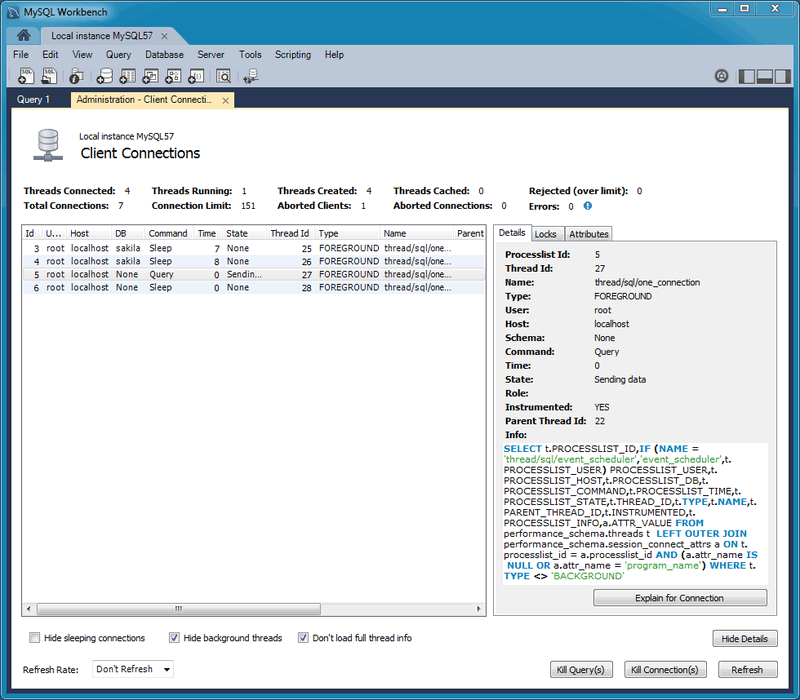The width and height of the screenshot is (800, 700).
Task: Click the search table data icon
Action: pyautogui.click(x=223, y=76)
